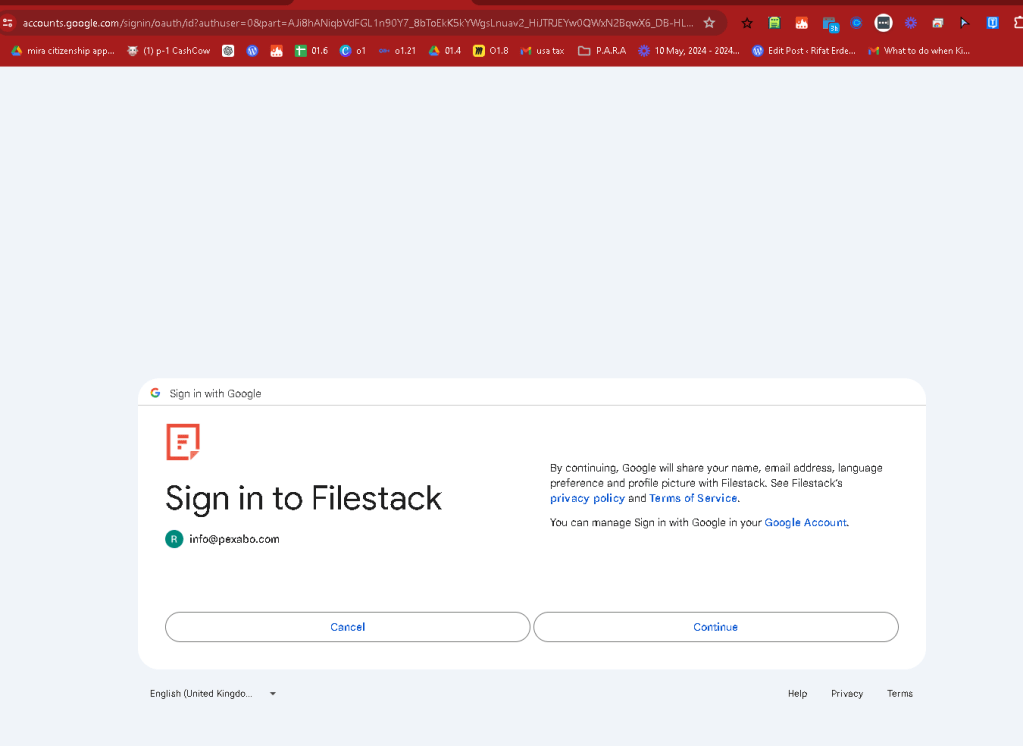Screen dimensions: 1023x746
Task: Open the ChatGPT icon bookmark
Action: click(228, 50)
